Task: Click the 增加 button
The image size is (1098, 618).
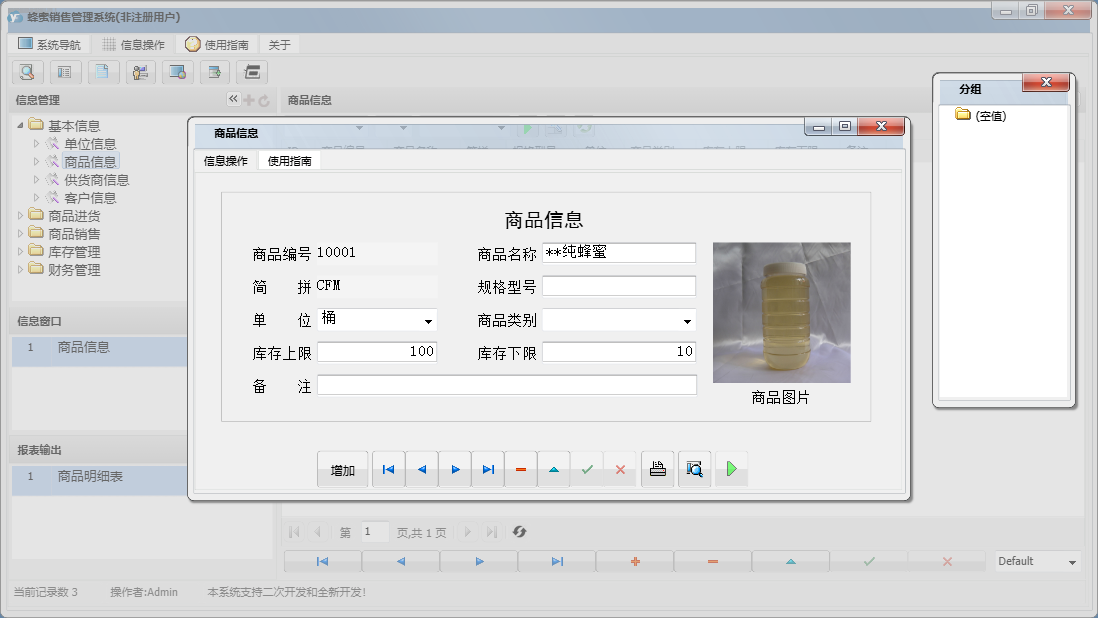Action: [342, 468]
